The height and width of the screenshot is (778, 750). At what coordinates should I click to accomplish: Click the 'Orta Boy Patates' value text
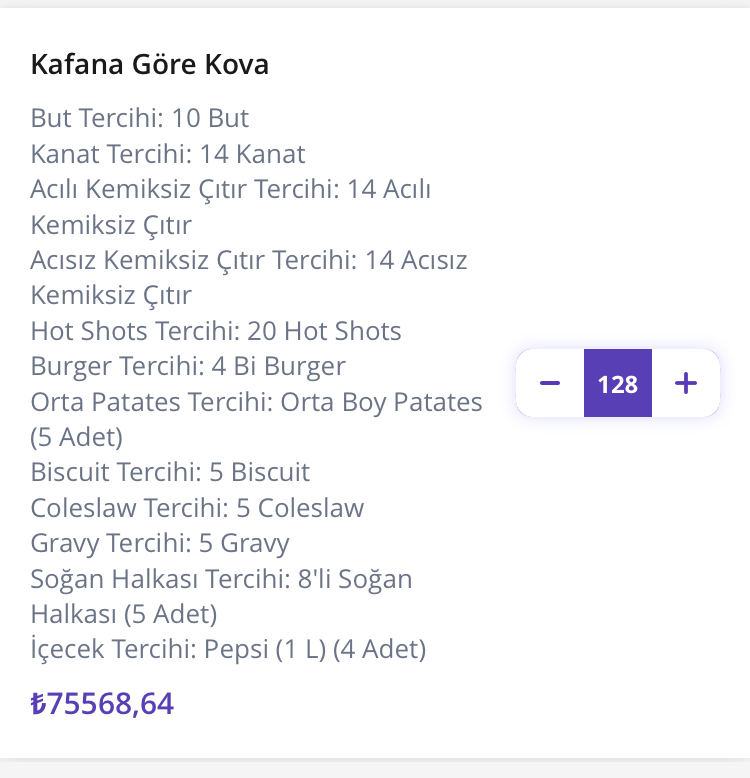[381, 402]
